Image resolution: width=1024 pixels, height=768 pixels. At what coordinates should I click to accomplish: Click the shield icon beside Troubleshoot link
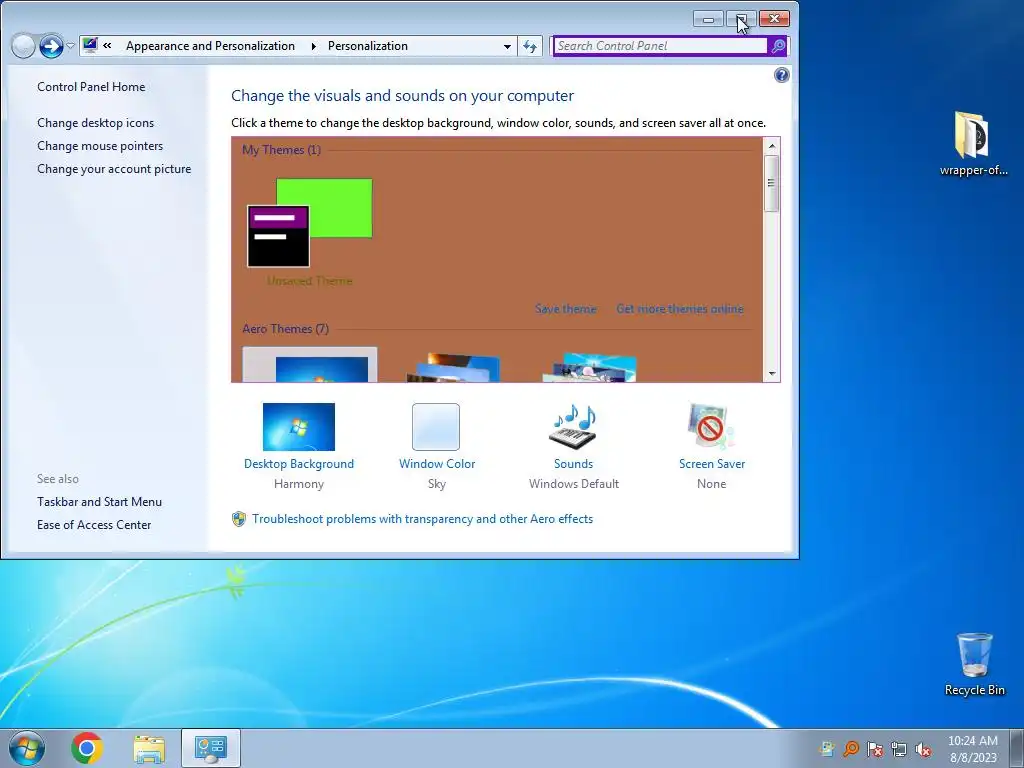coord(239,519)
